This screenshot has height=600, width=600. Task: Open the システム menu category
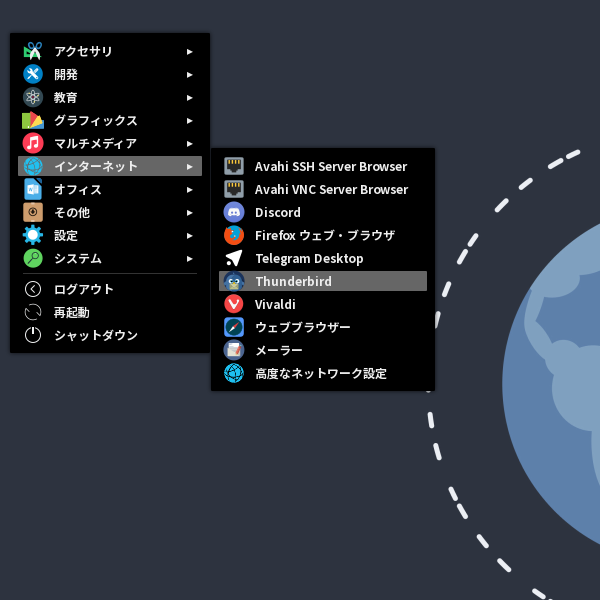tap(110, 258)
